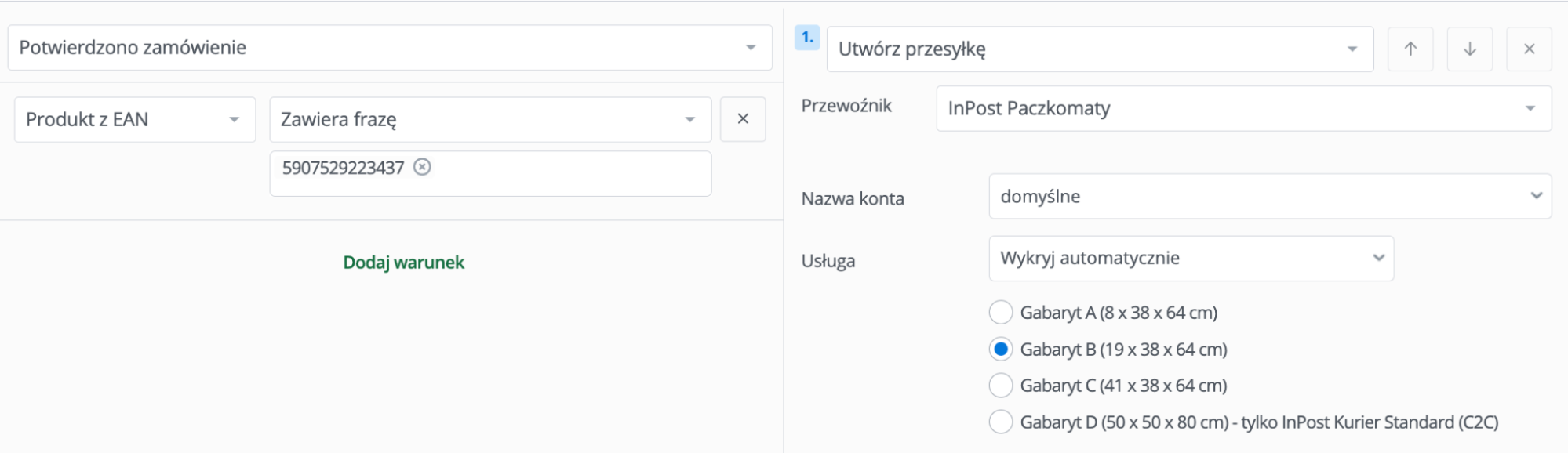The image size is (1568, 453).
Task: Move action down with arrow icon
Action: pyautogui.click(x=1470, y=49)
